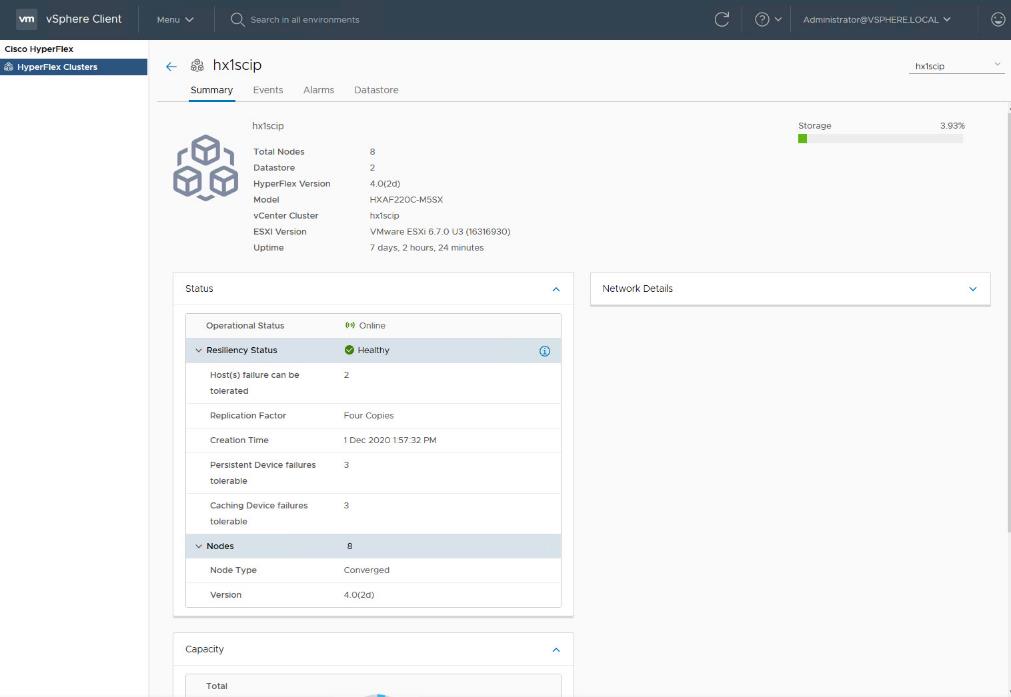Click the Converged node type value

[366, 571]
